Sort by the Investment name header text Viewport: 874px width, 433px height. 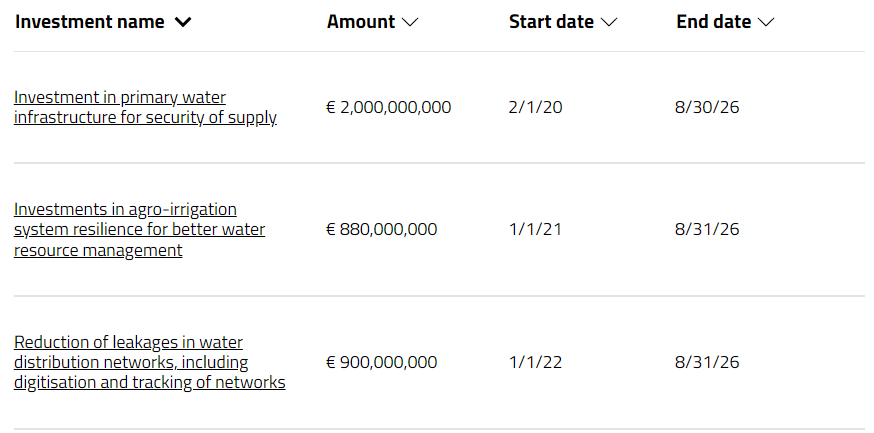point(90,22)
